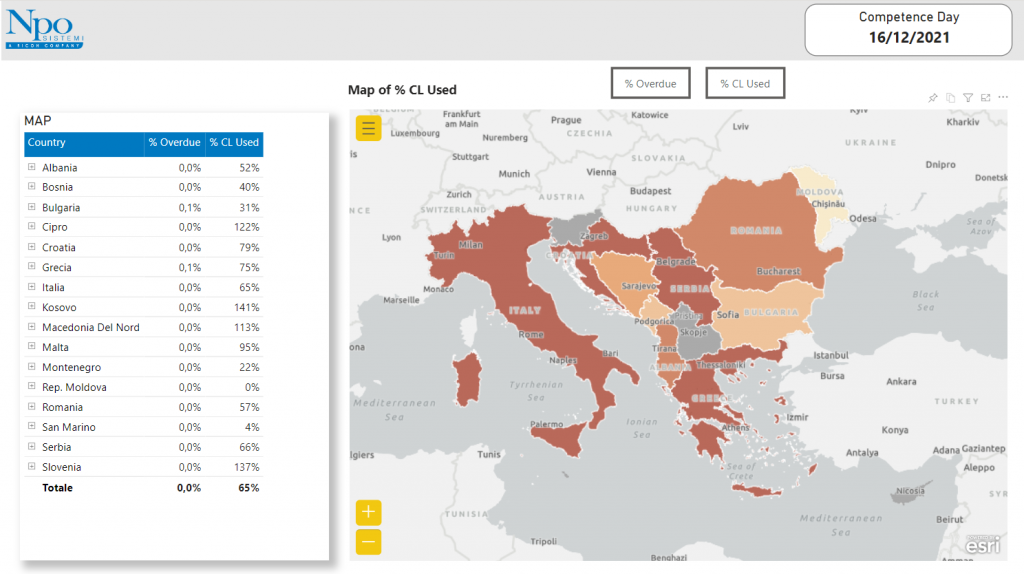Viewport: 1024px width, 574px height.
Task: Switch map to % Overdue view
Action: tap(650, 84)
